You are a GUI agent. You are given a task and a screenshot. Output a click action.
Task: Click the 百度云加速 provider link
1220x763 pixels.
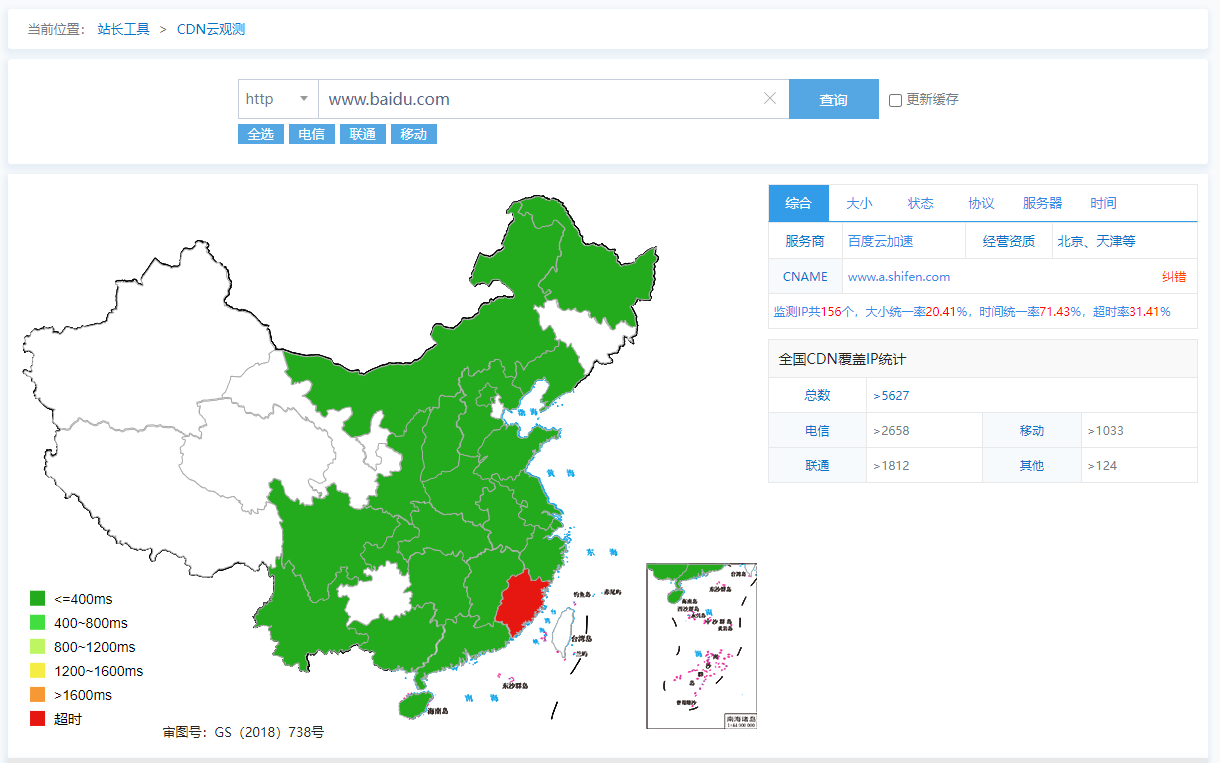click(x=880, y=241)
